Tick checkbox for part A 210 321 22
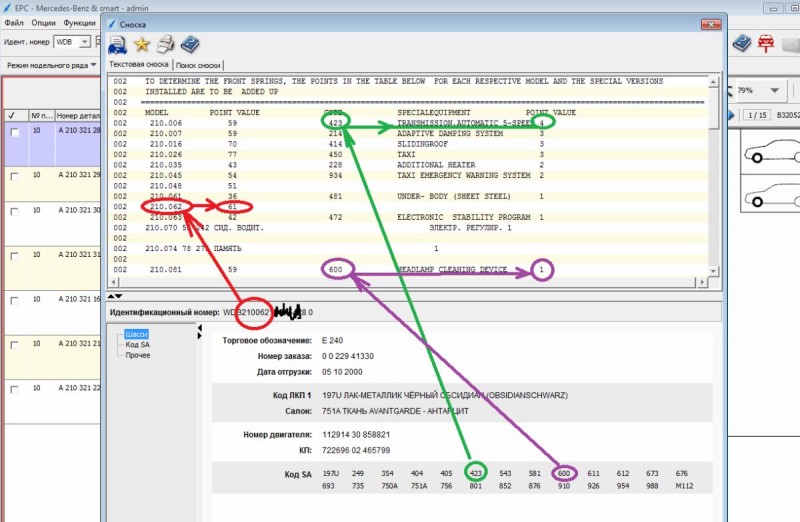This screenshot has height=522, width=800. coord(15,390)
